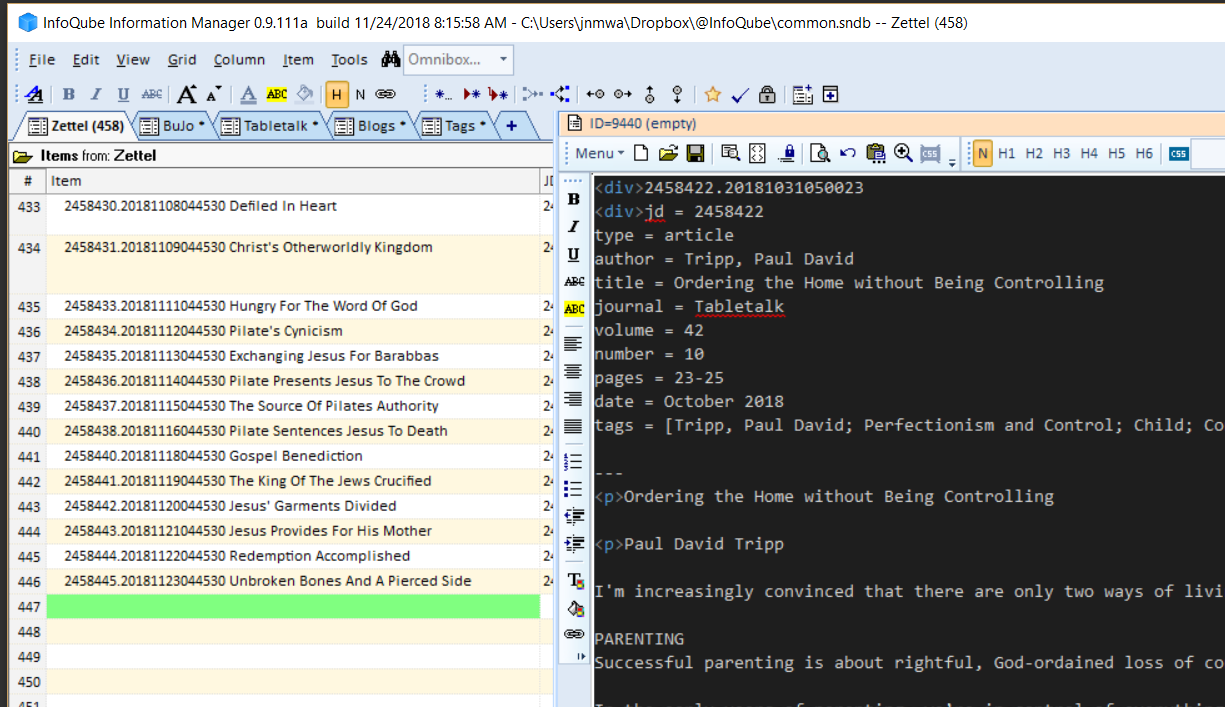1225x707 pixels.
Task: Switch to the BuJo tab
Action: point(171,125)
